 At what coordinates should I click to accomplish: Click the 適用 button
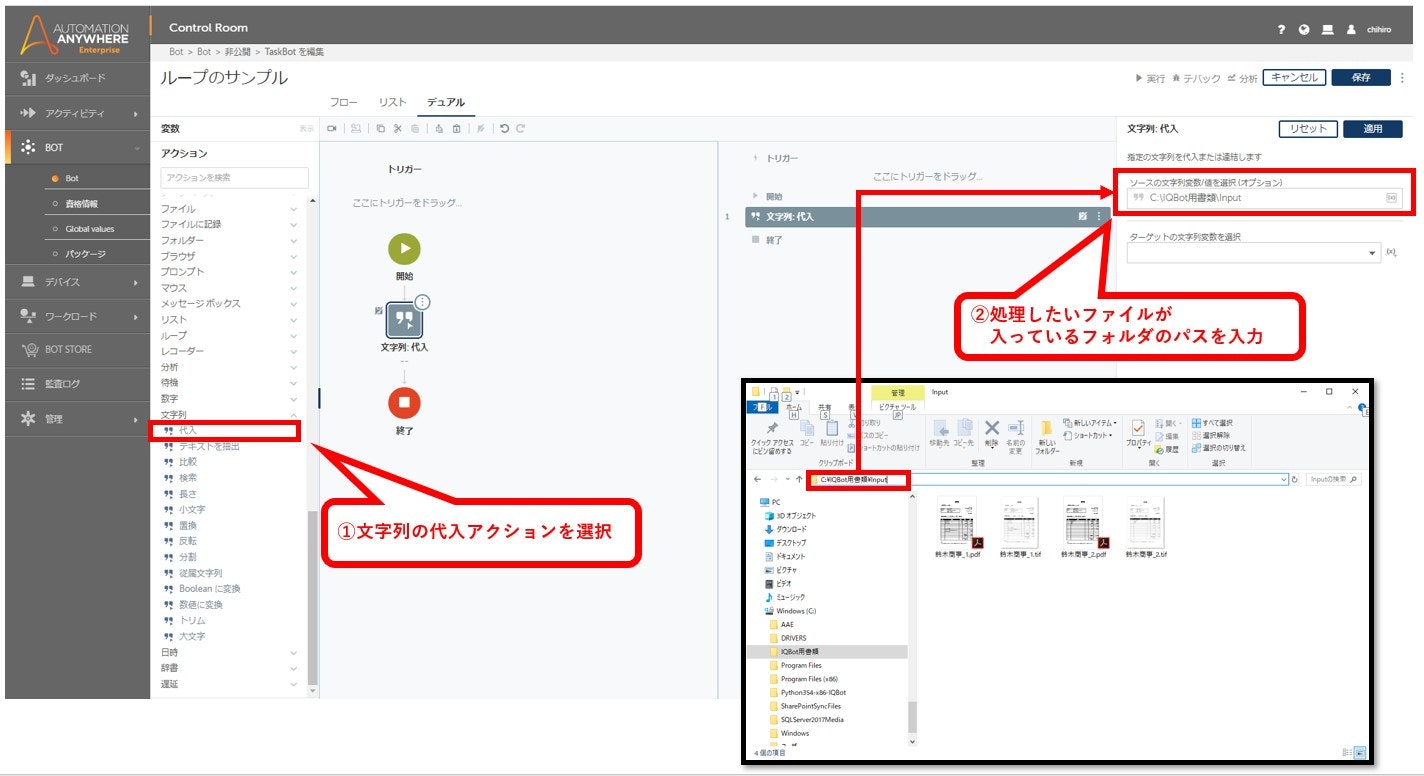(1373, 128)
